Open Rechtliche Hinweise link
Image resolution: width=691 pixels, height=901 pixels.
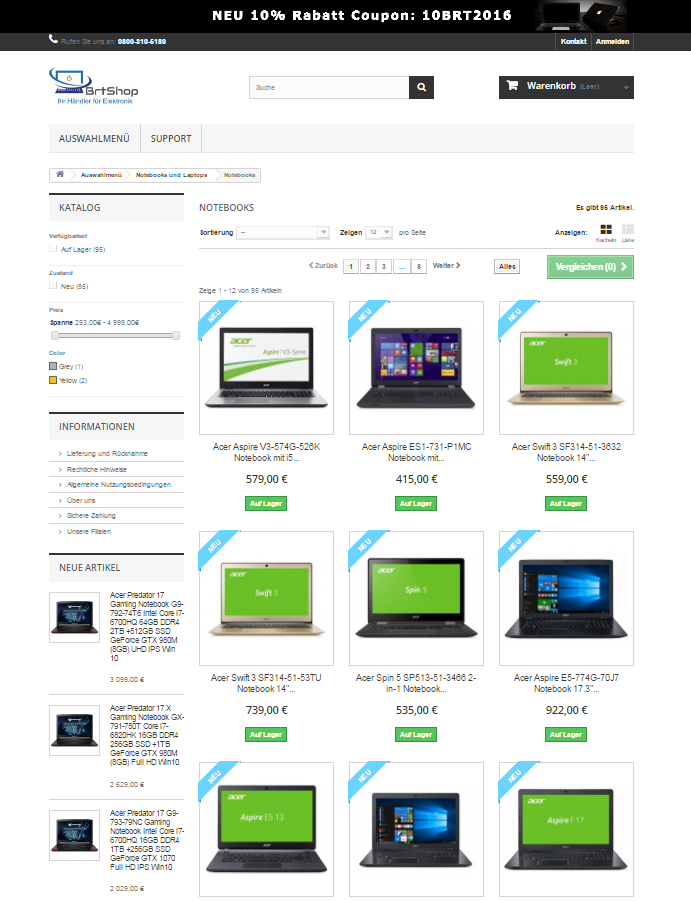96,469
